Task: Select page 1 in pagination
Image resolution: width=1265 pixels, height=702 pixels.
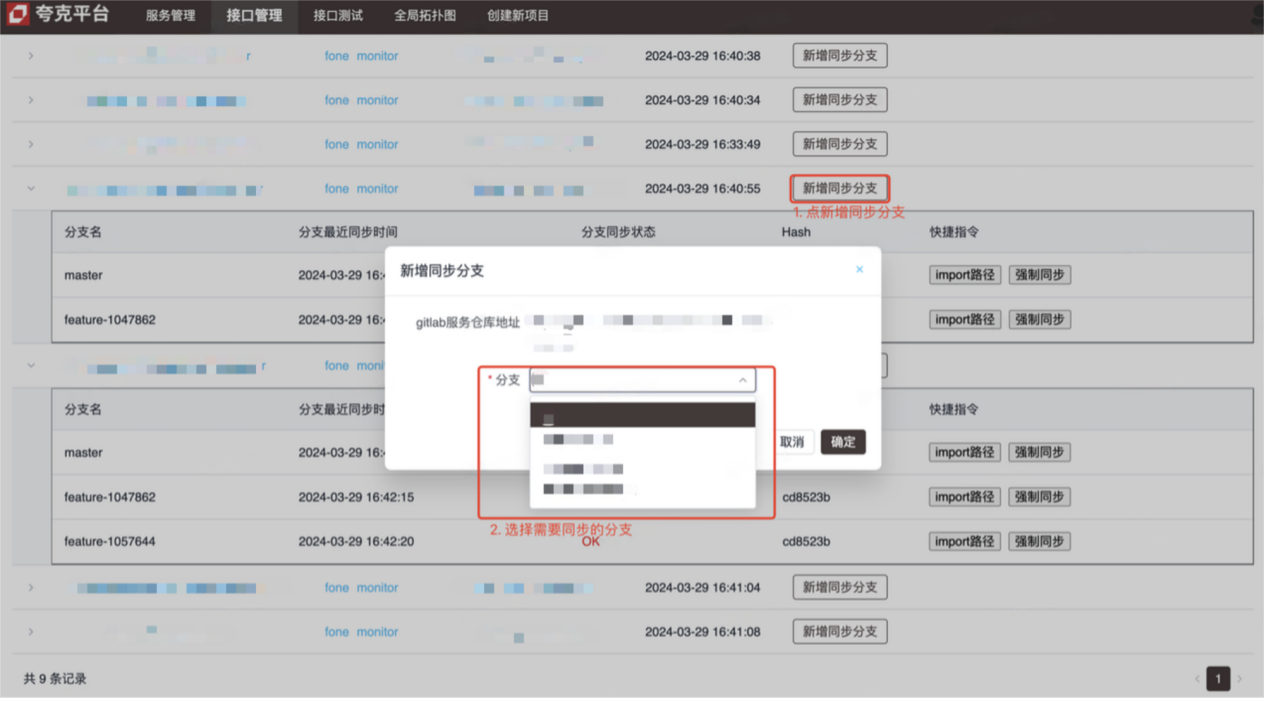Action: point(1218,678)
